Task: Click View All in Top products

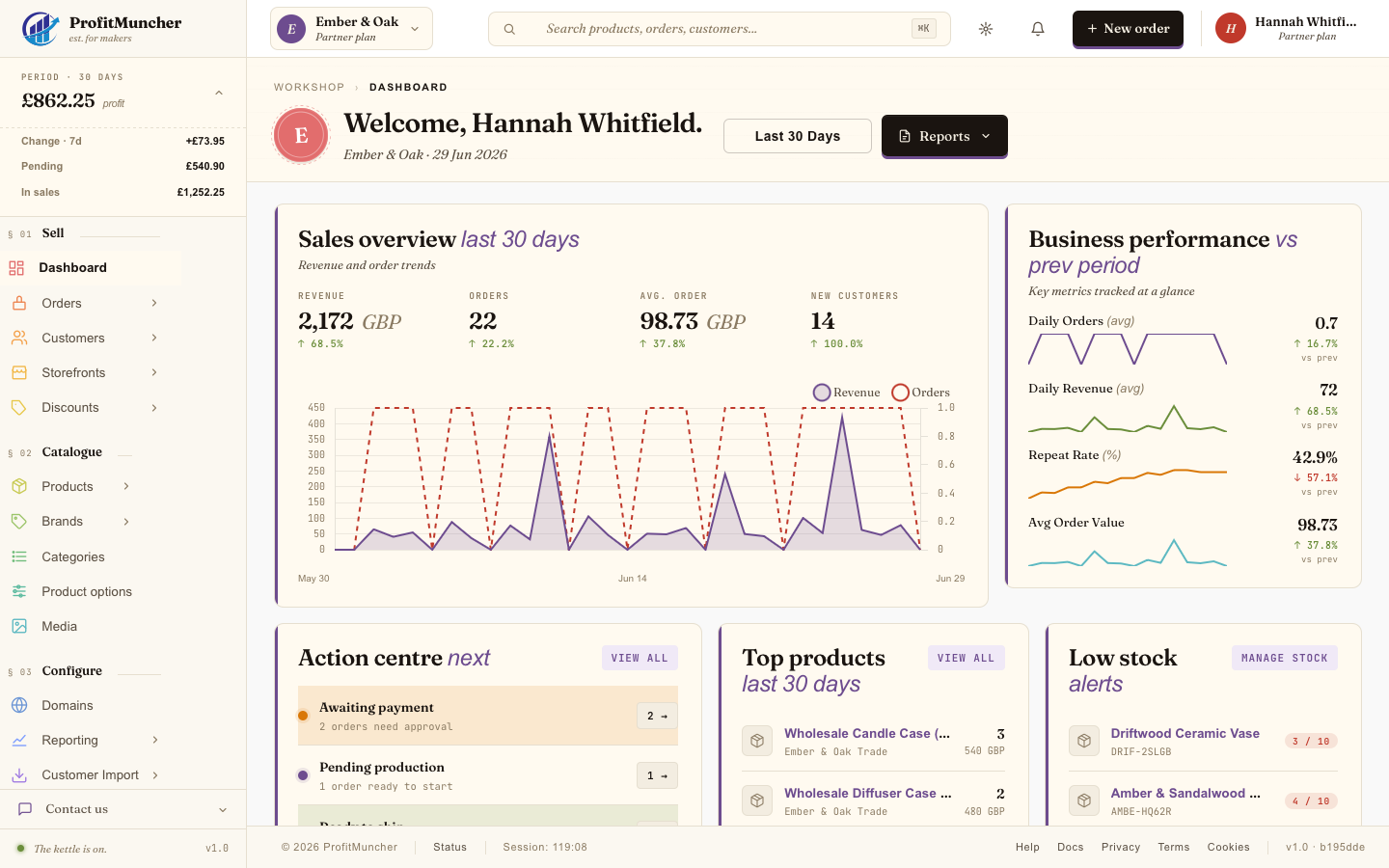Action: click(966, 658)
